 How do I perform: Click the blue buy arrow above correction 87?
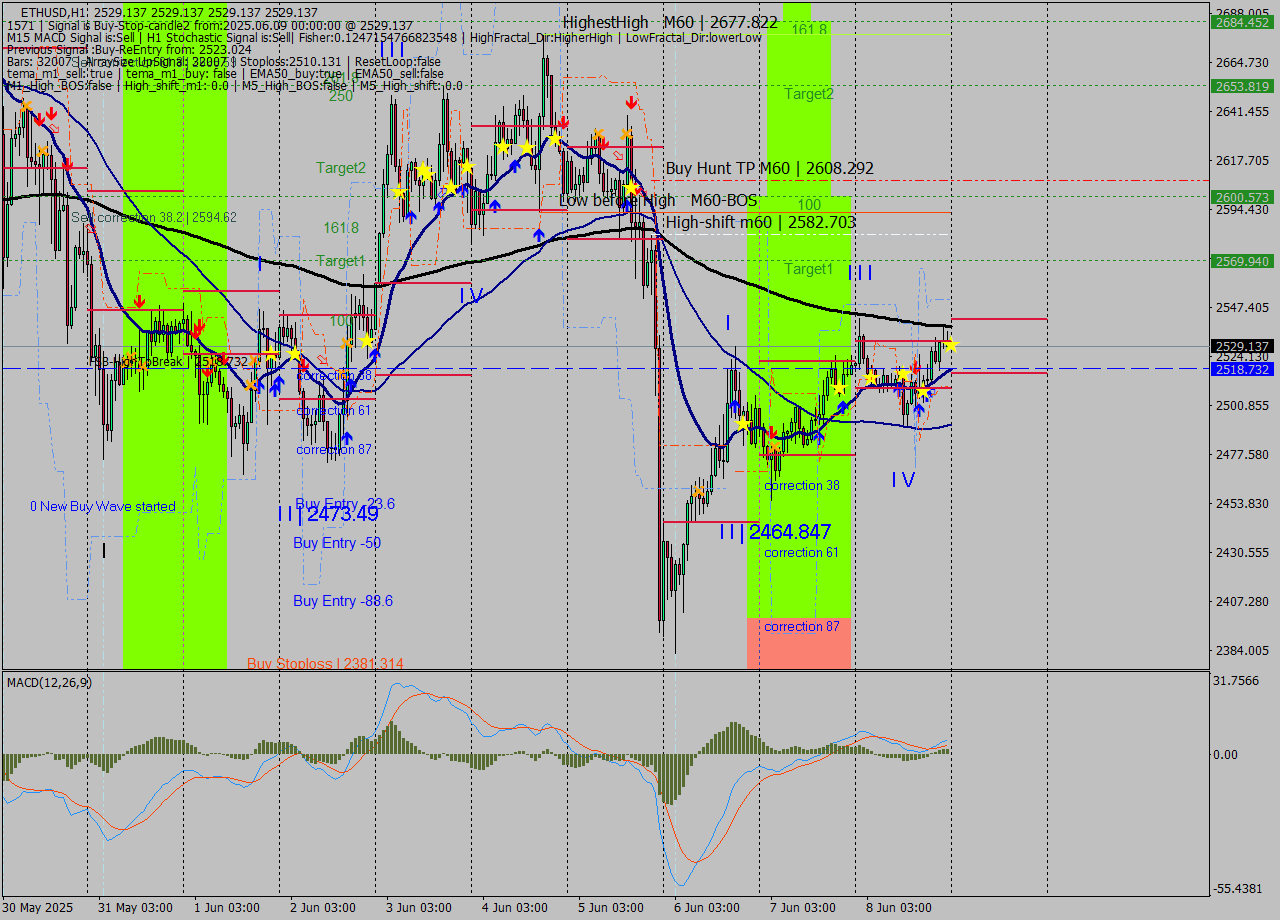point(346,436)
